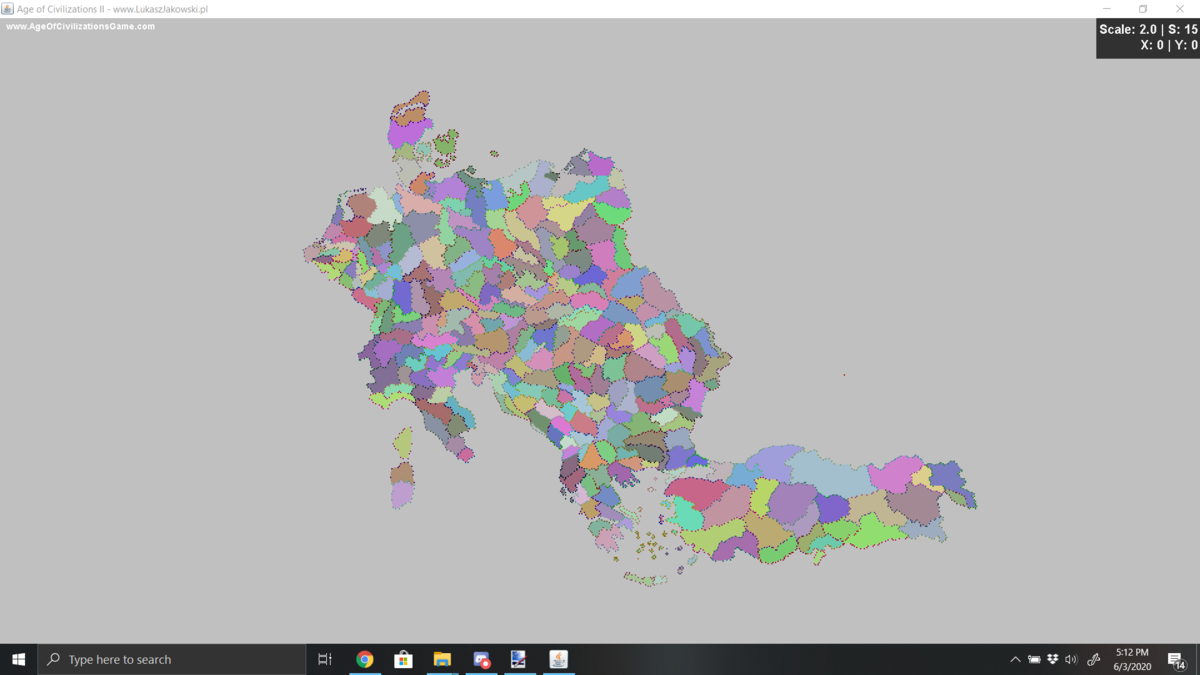
Task: Open the clock showing 5:12 PM
Action: click(x=1132, y=659)
